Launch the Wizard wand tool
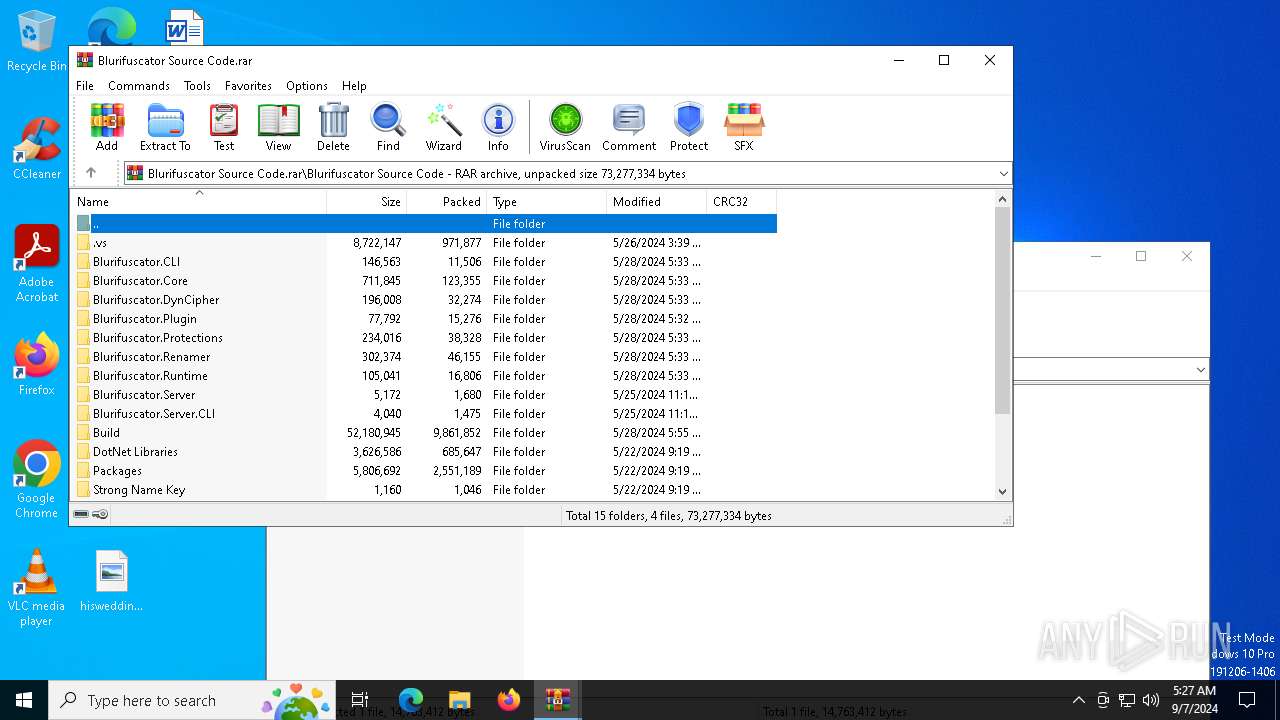The image size is (1280, 720). coord(443,127)
